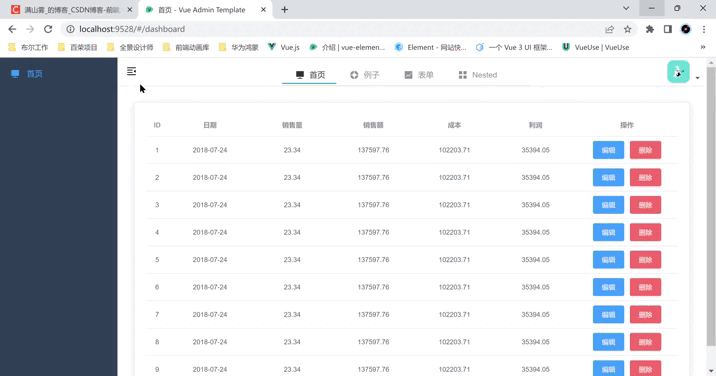Select date cell in row 1
This screenshot has width=716, height=376.
(x=210, y=150)
